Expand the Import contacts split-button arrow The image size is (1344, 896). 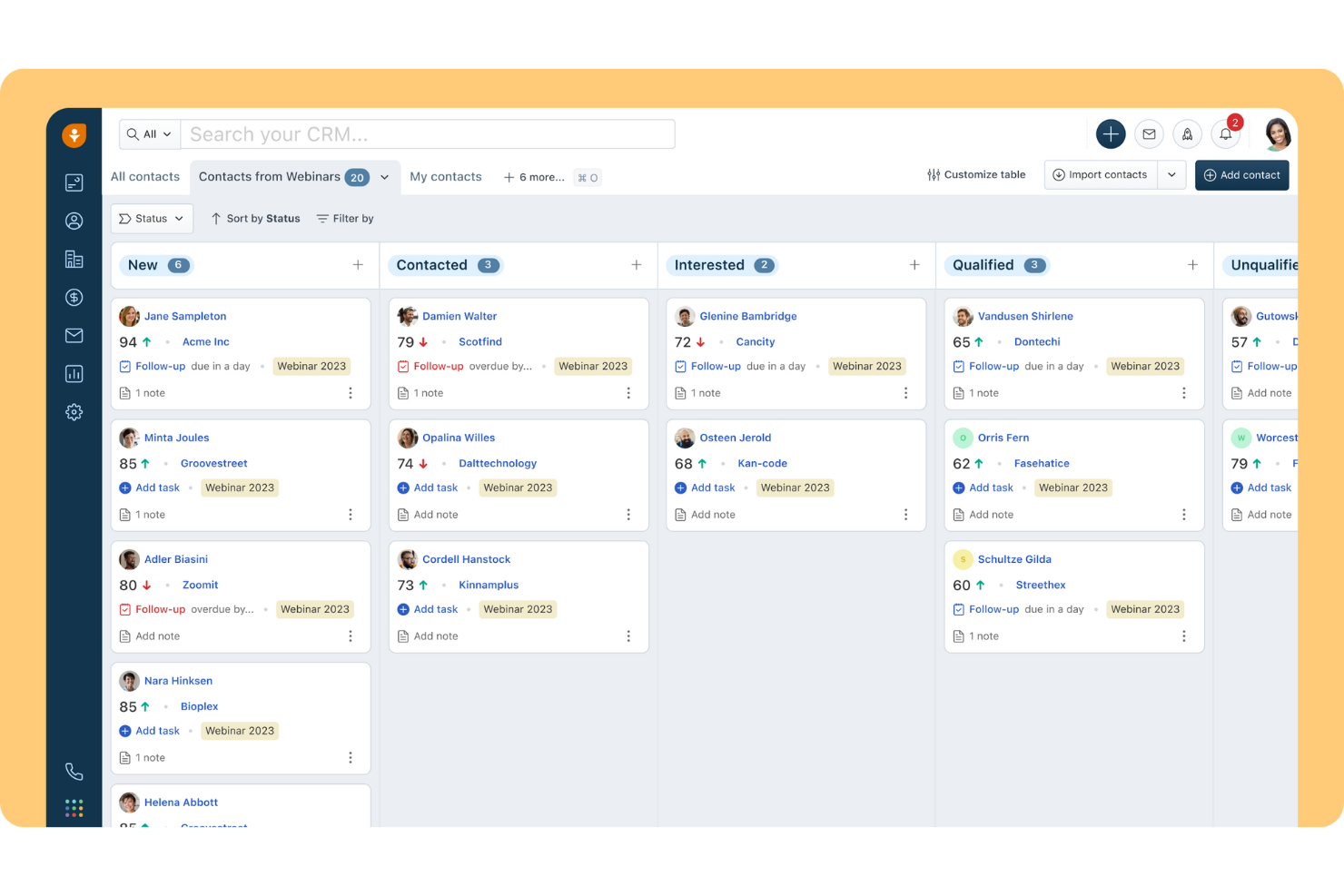coord(1171,174)
